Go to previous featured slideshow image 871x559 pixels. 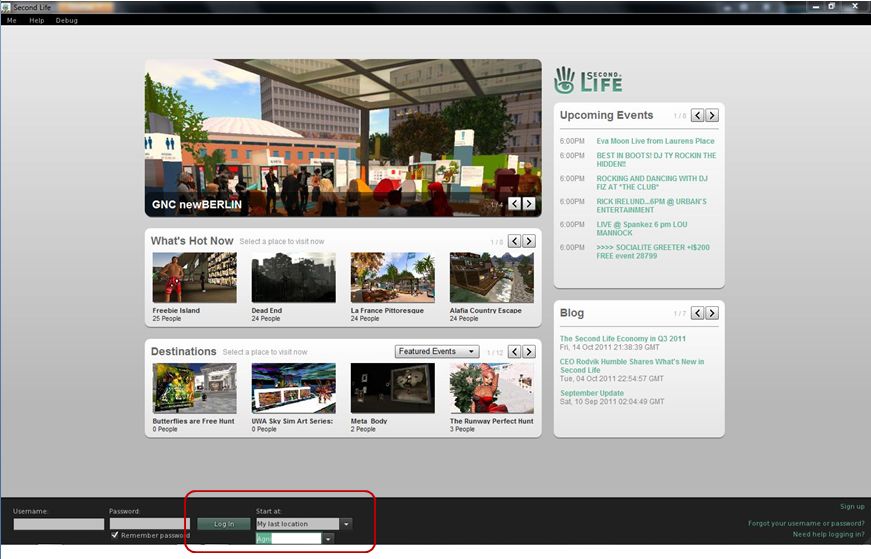(514, 204)
